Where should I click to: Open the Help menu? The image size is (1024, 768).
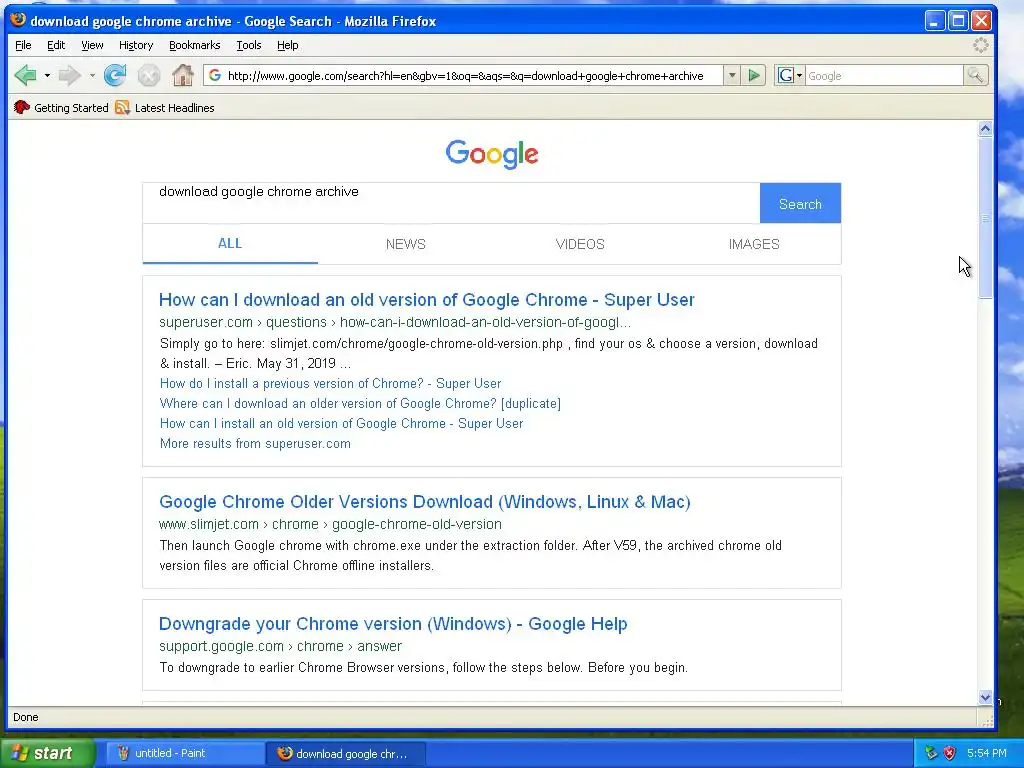287,45
